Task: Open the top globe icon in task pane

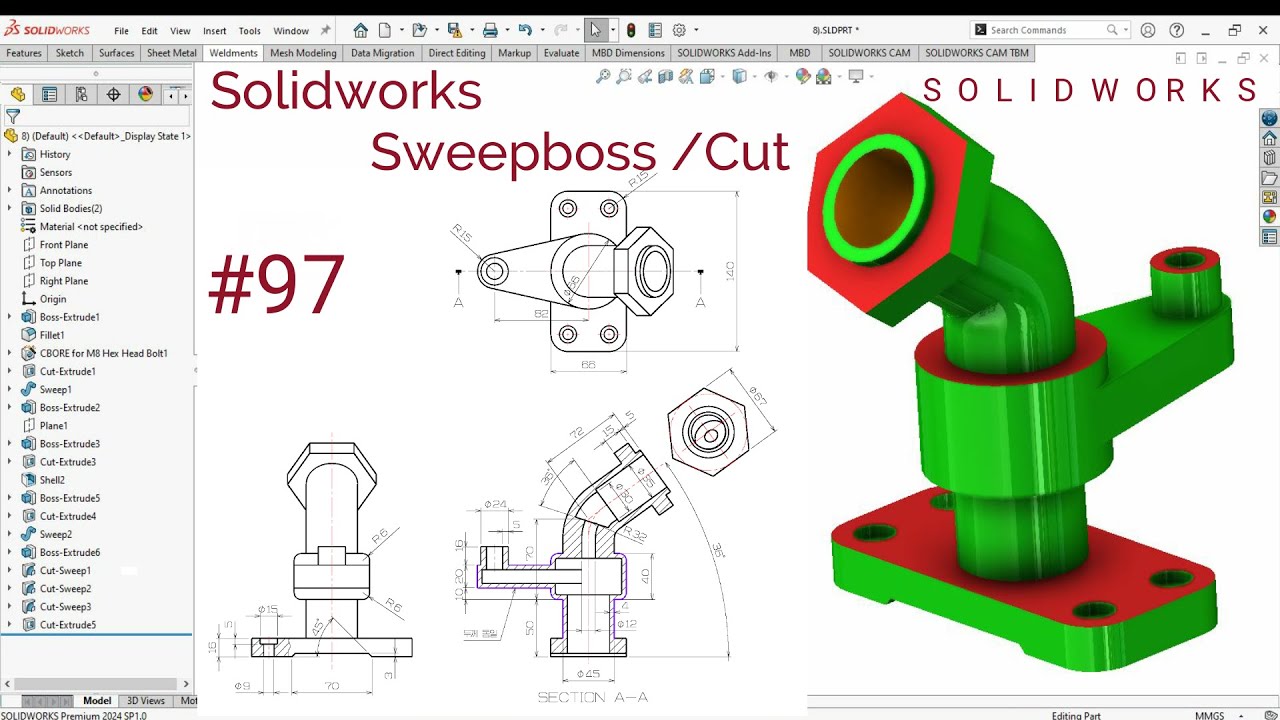Action: coord(1270,118)
